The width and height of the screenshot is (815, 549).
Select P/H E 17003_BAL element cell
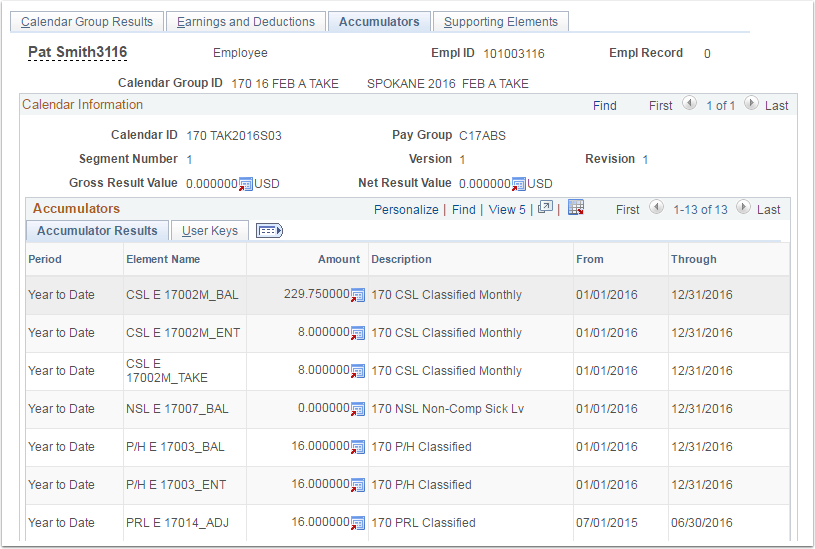click(x=175, y=447)
